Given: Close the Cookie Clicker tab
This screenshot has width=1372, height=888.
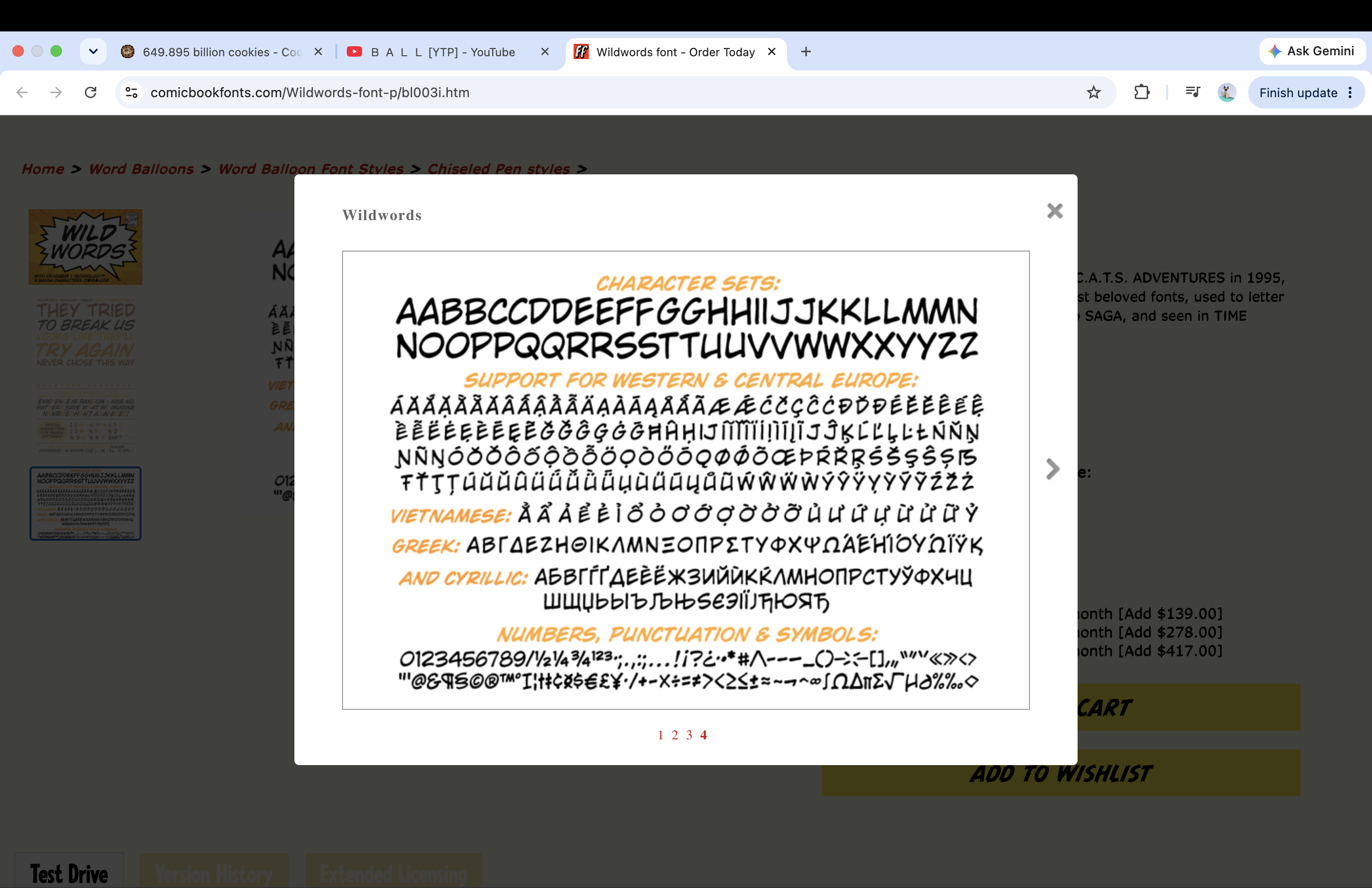Looking at the screenshot, I should (x=318, y=52).
